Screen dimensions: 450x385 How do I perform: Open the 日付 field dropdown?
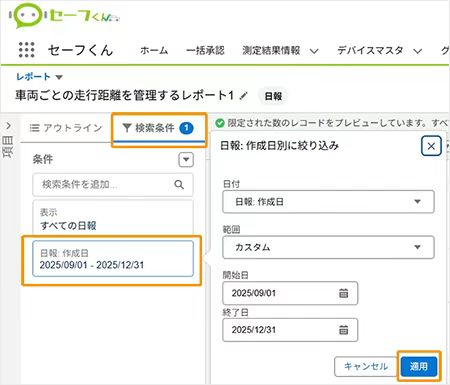click(328, 202)
